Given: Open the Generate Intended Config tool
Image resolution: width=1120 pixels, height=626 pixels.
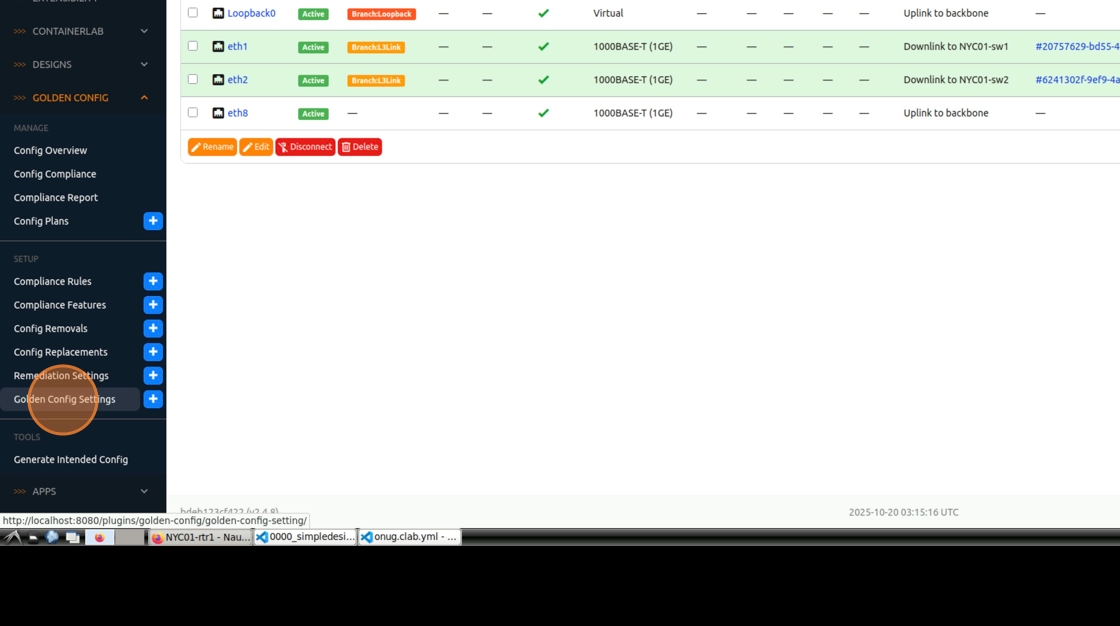Looking at the screenshot, I should 71,459.
